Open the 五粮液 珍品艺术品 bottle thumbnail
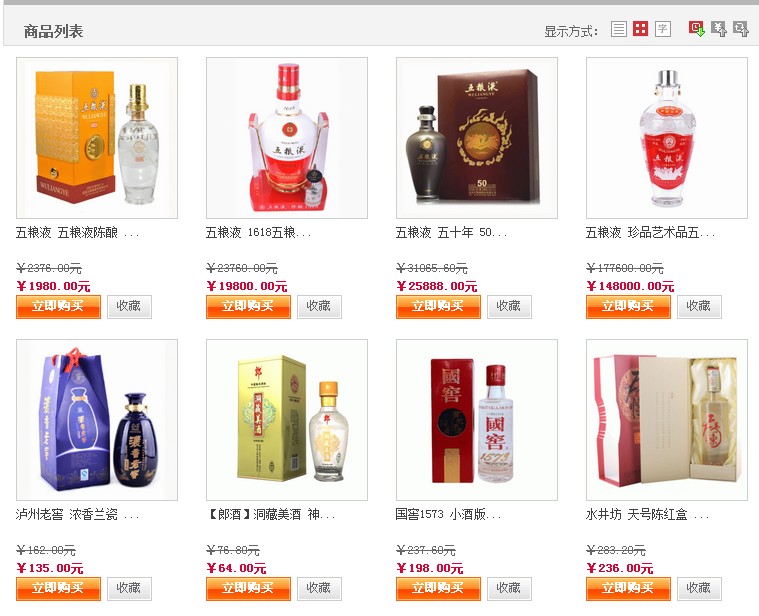The width and height of the screenshot is (759, 616). pos(667,138)
